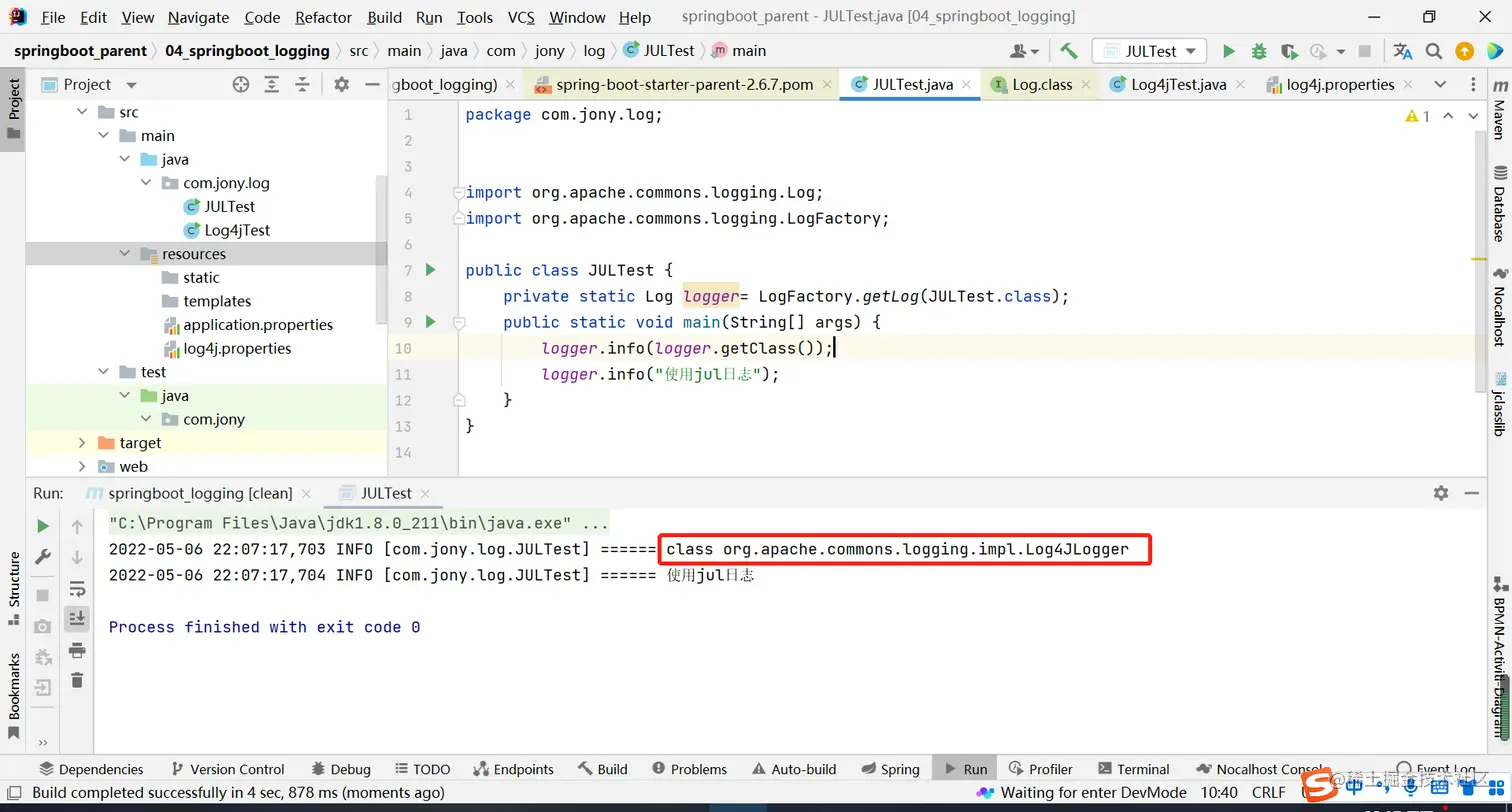
Task: Close the spring-boot-starter-parent-2.6.7.pom tab
Action: tap(828, 85)
